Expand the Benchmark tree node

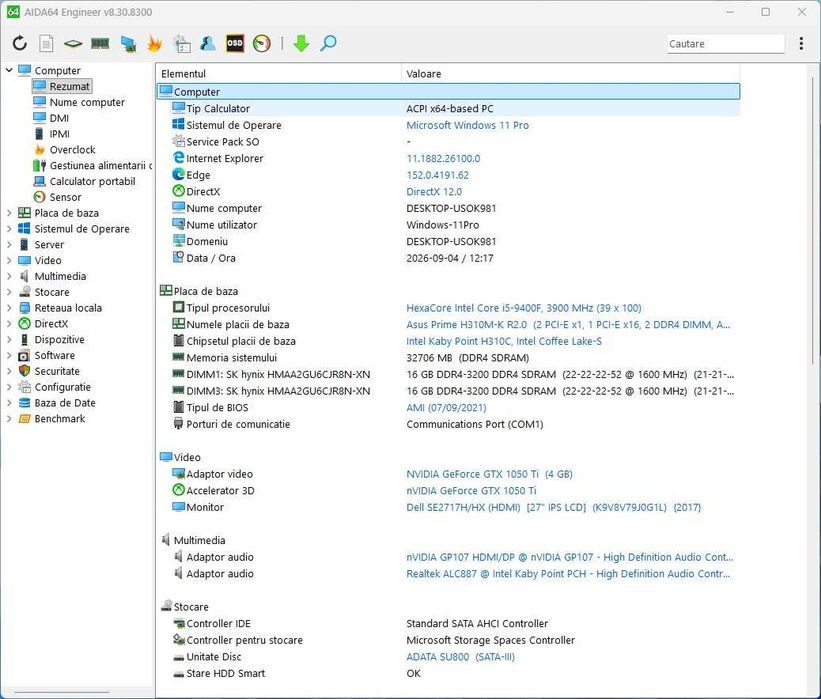(9, 418)
